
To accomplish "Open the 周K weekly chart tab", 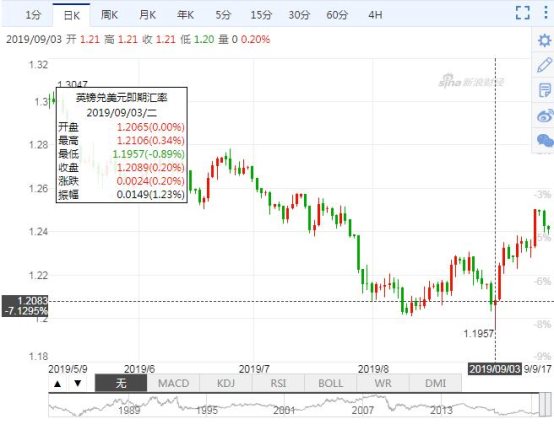I will click(x=109, y=15).
